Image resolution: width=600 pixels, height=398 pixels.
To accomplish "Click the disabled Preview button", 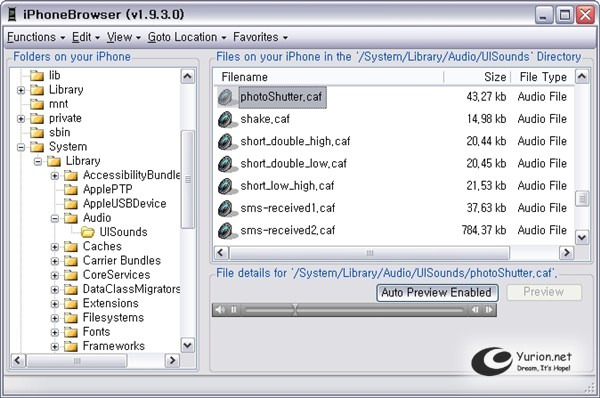I will click(544, 292).
